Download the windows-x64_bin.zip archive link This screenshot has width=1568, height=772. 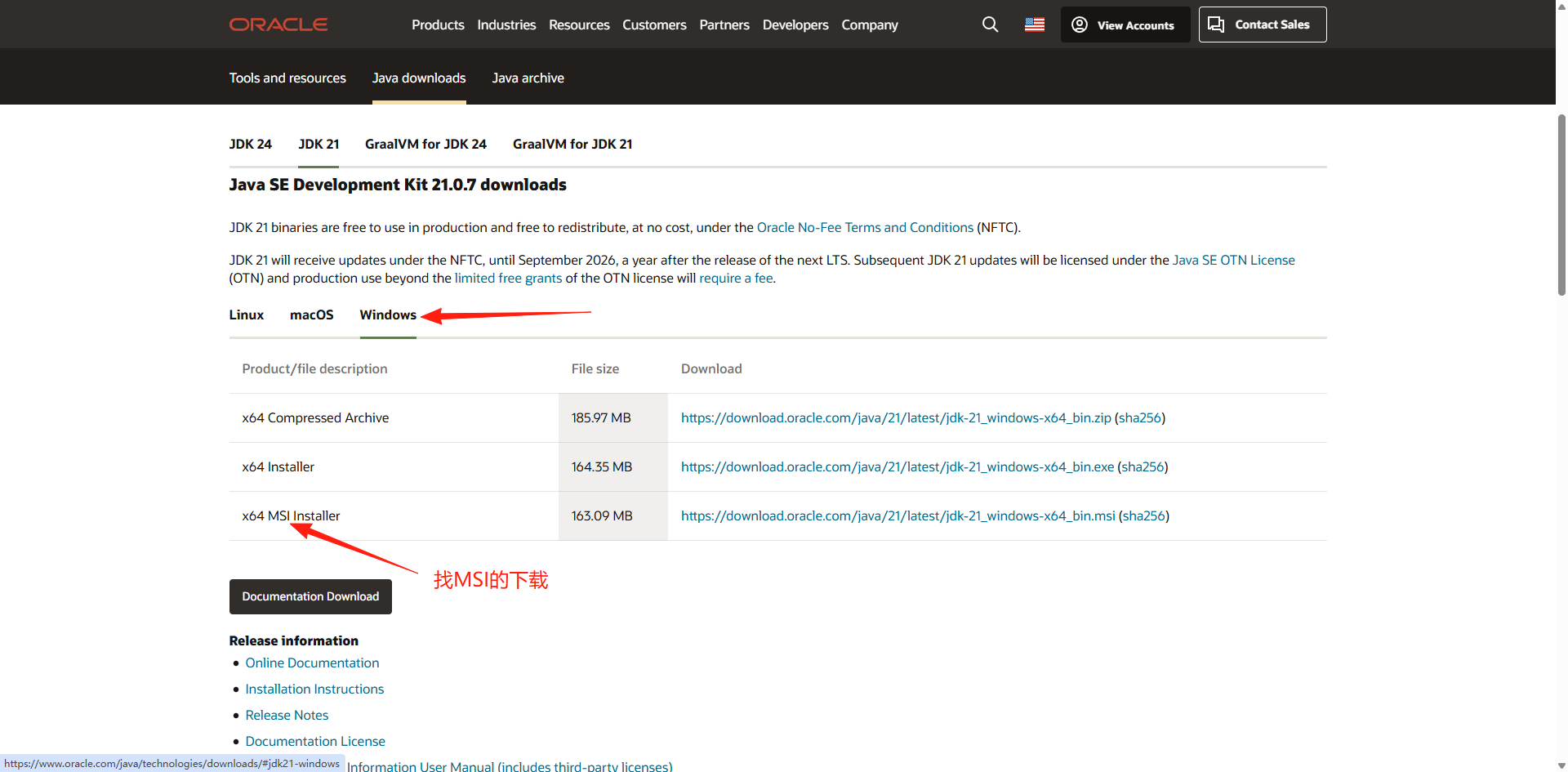(896, 417)
